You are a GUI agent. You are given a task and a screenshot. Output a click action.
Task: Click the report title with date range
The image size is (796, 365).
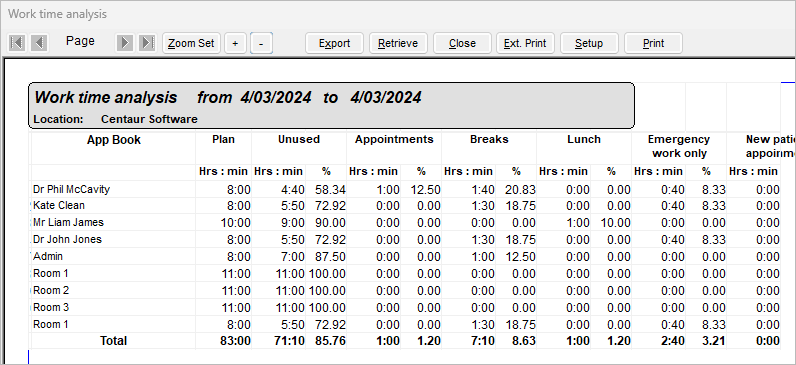(x=228, y=97)
